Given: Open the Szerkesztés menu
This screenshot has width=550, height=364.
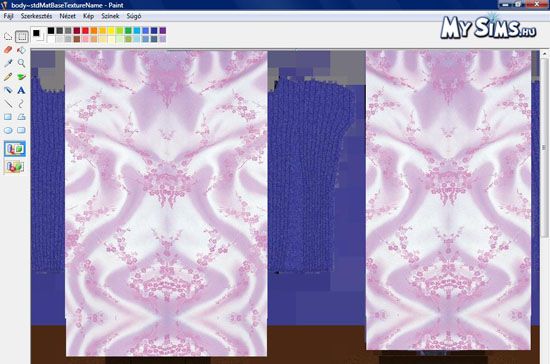Looking at the screenshot, I should 36,16.
